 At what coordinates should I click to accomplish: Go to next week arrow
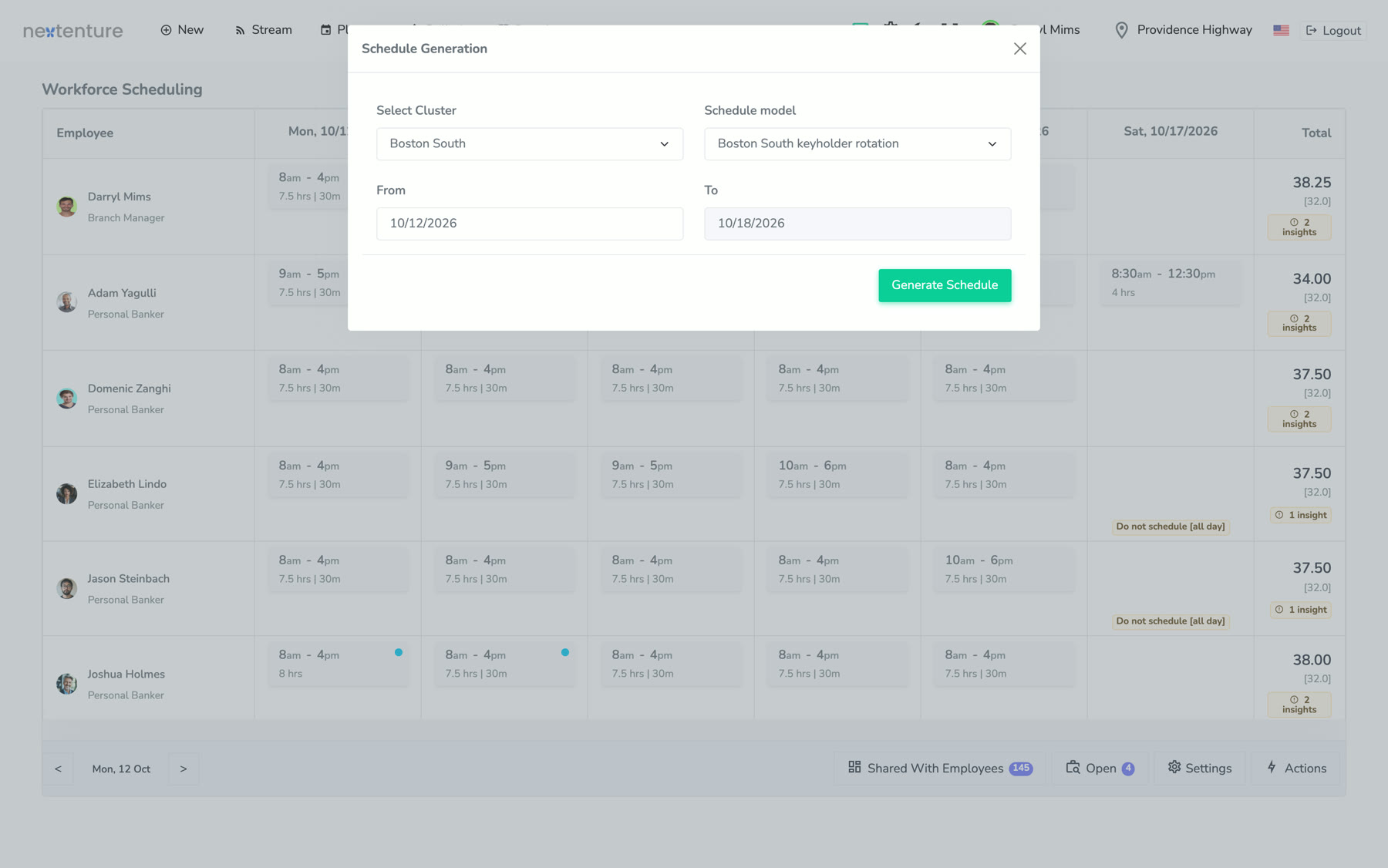pyautogui.click(x=184, y=769)
